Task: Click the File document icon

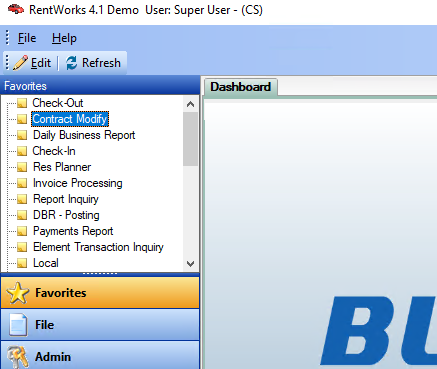Action: 18,325
